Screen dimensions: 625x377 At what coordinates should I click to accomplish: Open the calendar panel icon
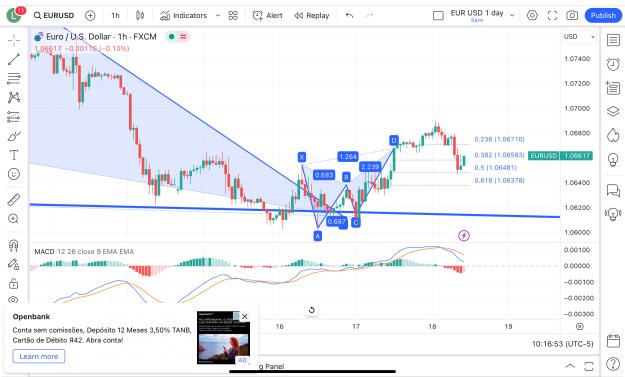pos(613,341)
